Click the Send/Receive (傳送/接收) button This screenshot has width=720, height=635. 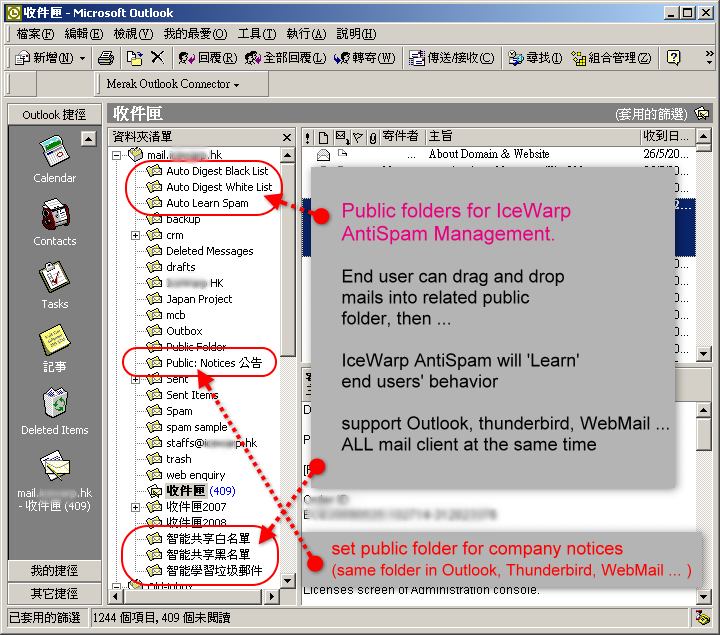(451, 58)
